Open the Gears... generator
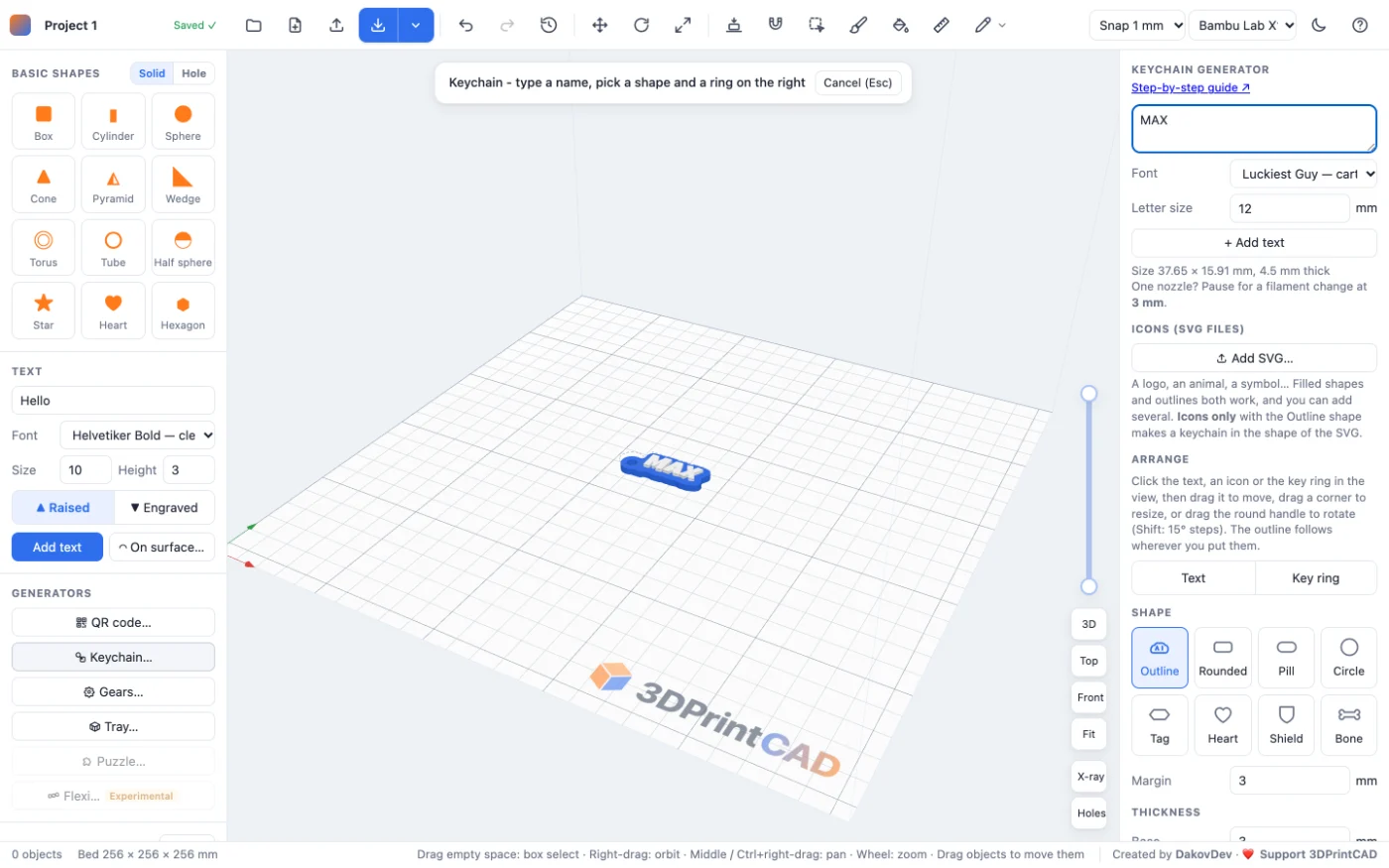This screenshot has height=868, width=1389. 113,691
